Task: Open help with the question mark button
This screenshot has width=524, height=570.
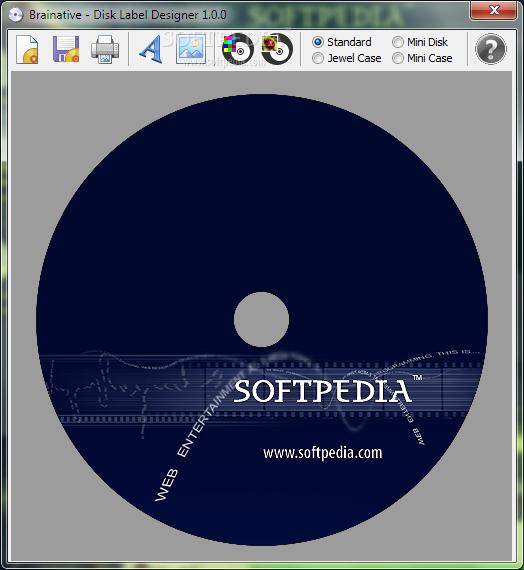Action: coord(491,49)
